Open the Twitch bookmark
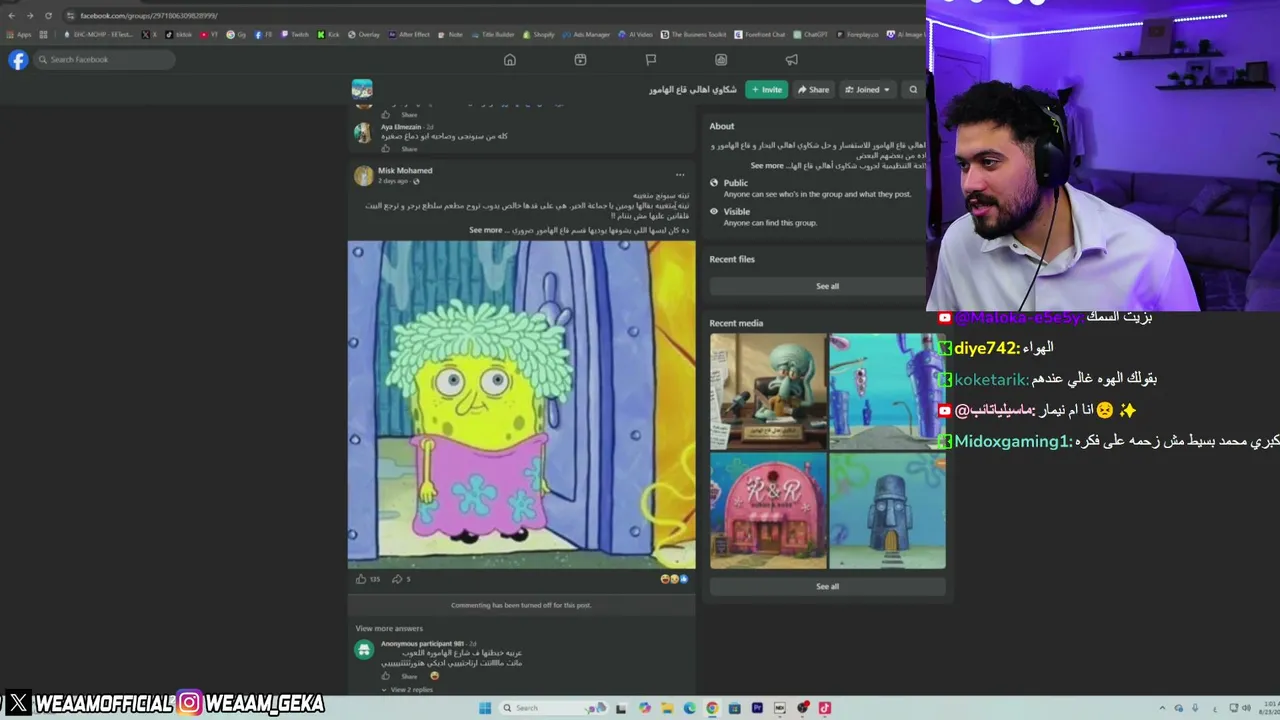 295,35
